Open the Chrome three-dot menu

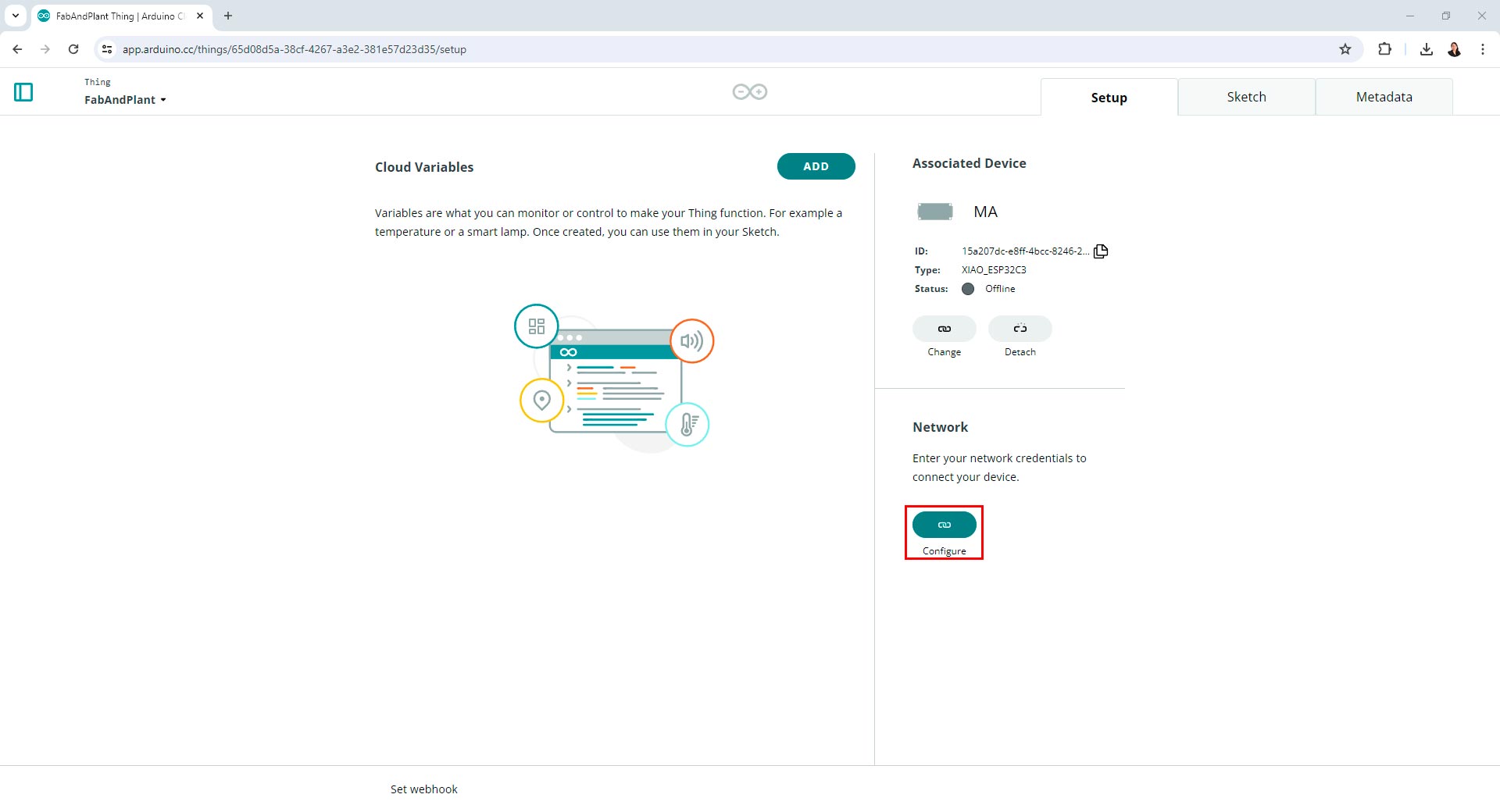click(1482, 49)
